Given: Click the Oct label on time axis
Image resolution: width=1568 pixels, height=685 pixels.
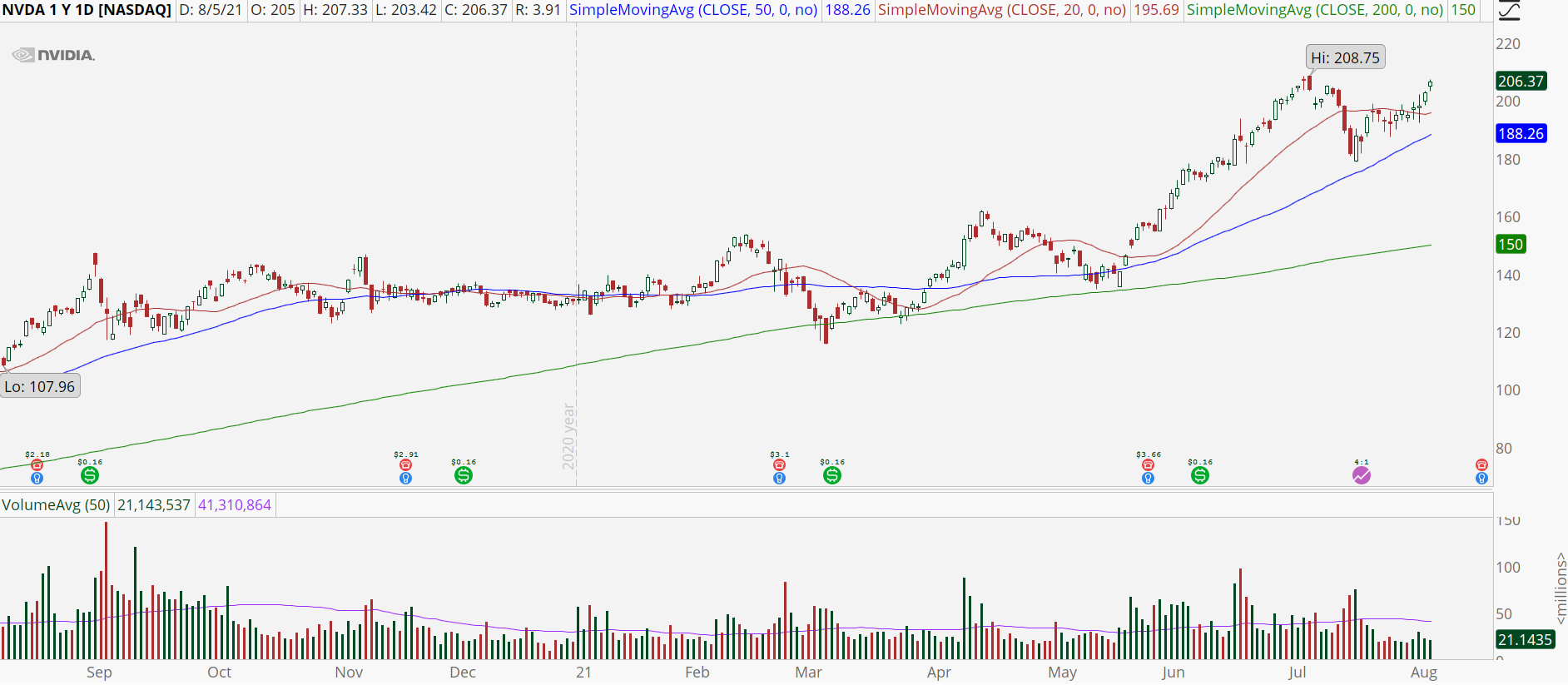Looking at the screenshot, I should [x=219, y=673].
